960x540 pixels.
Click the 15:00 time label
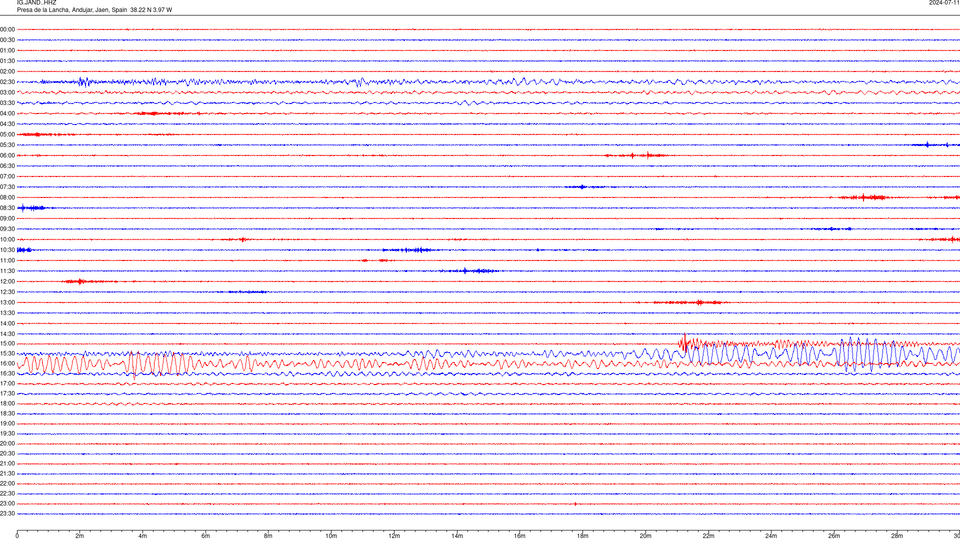(x=7, y=343)
